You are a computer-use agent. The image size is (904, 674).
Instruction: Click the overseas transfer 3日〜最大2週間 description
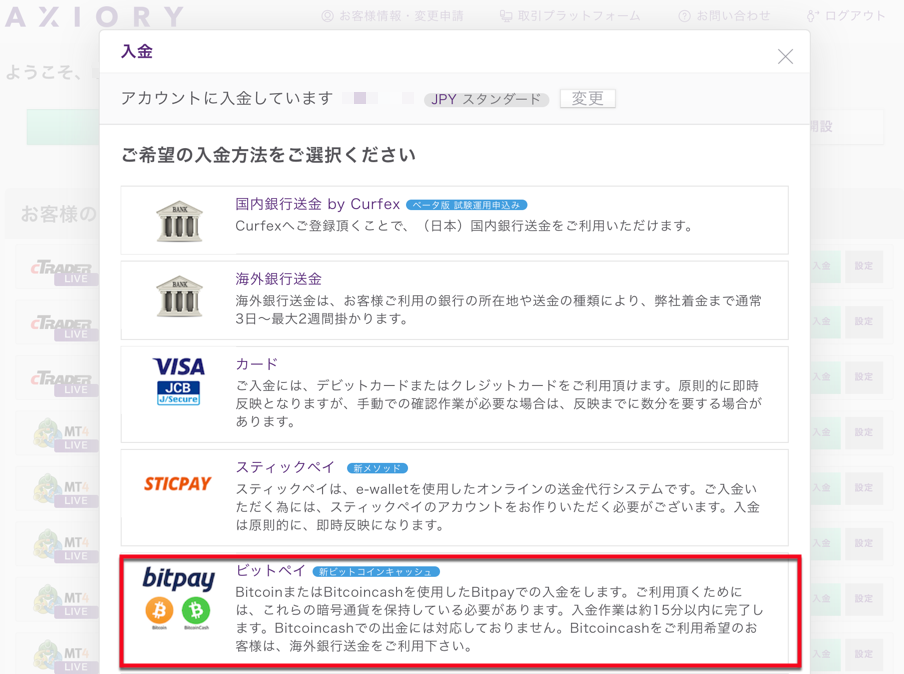tap(499, 310)
